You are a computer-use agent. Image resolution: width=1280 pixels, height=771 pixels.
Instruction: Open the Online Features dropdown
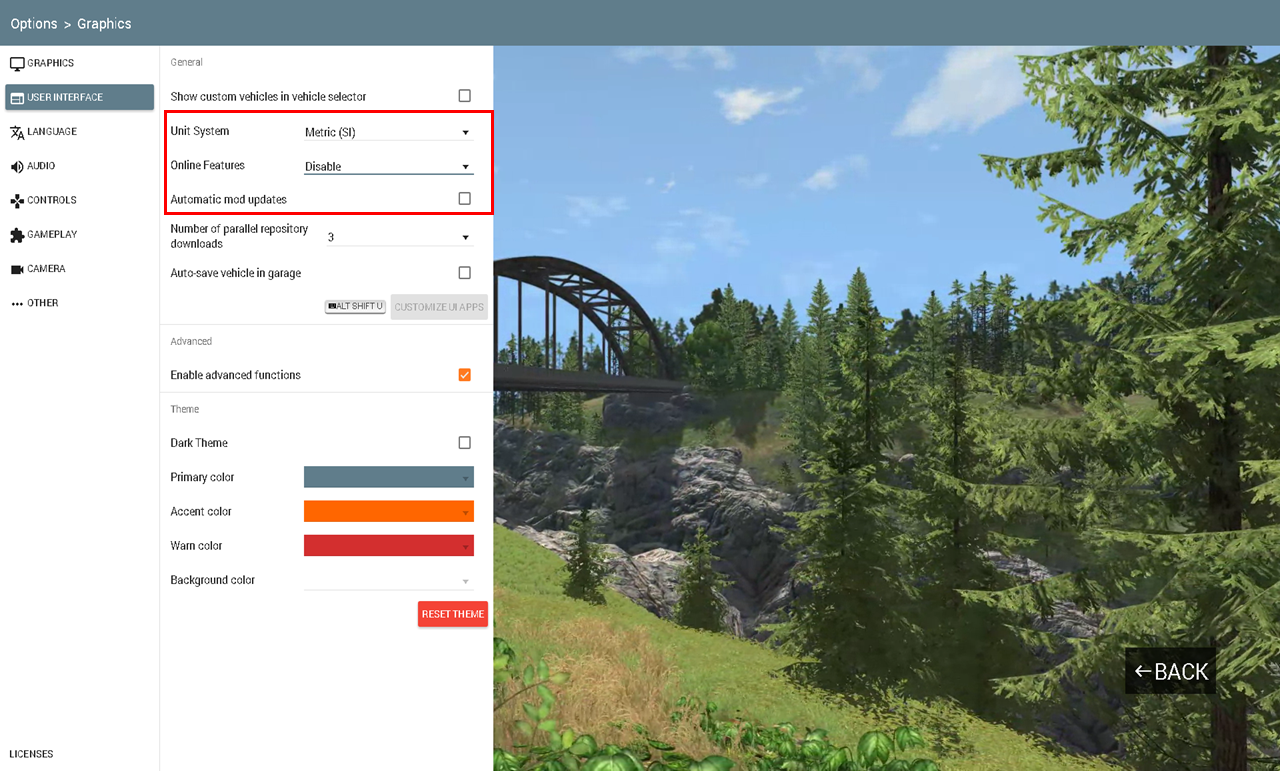[x=388, y=166]
